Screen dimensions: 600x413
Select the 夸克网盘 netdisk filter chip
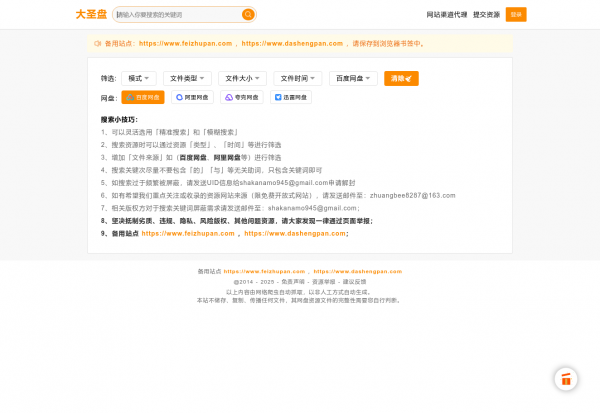(242, 98)
